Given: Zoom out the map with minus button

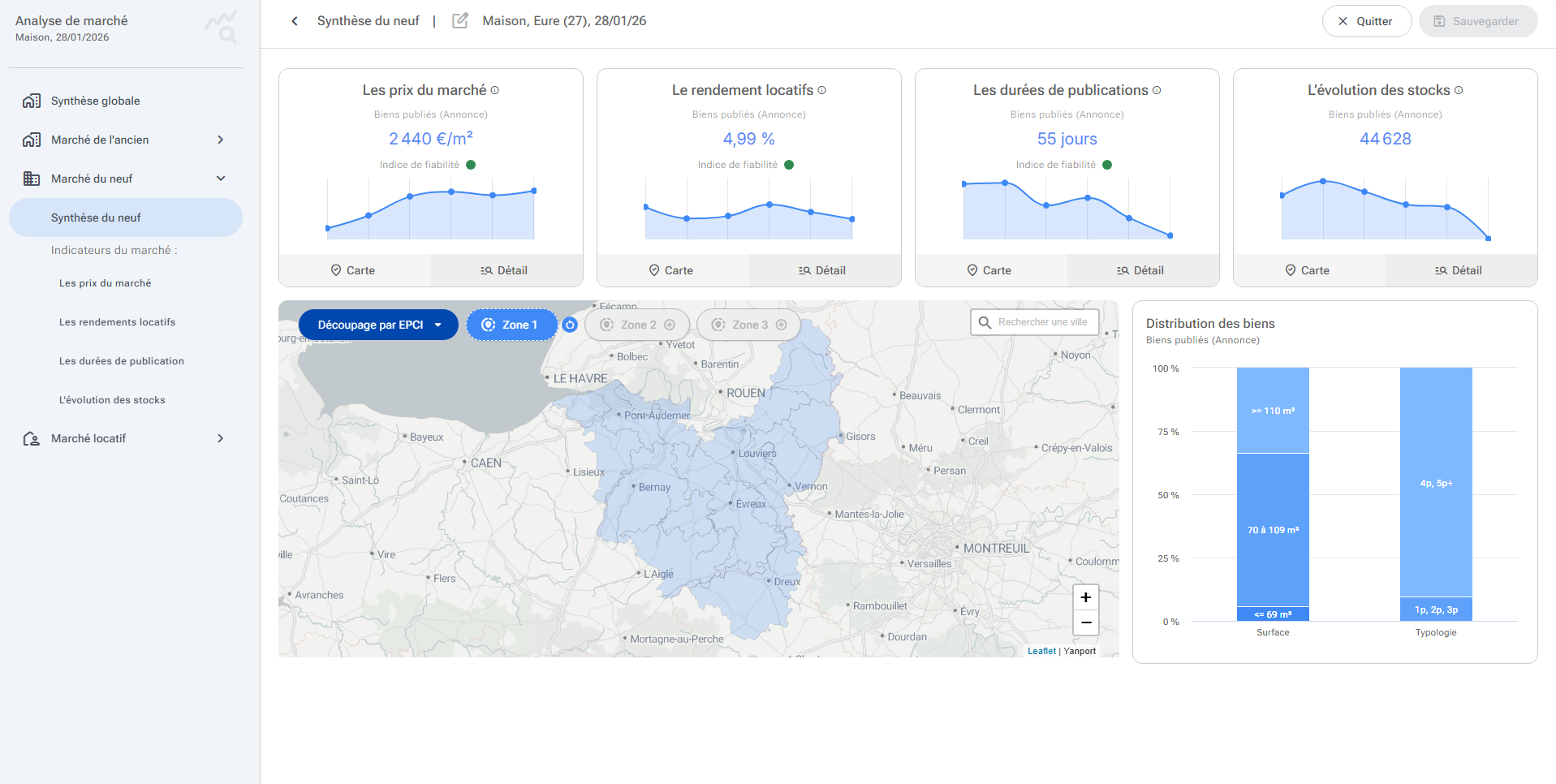Looking at the screenshot, I should (1085, 622).
